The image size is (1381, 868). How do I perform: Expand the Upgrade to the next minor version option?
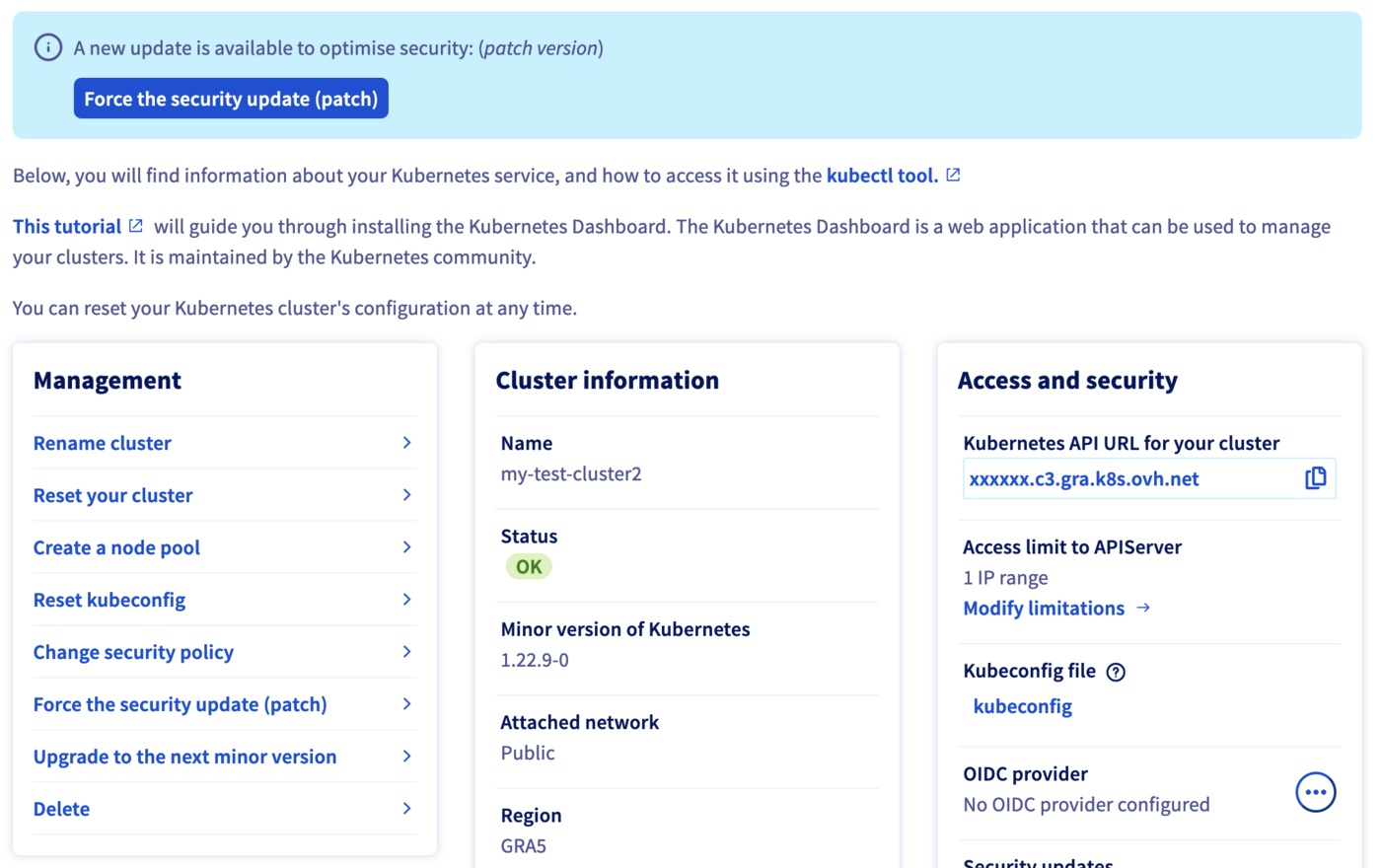click(184, 757)
